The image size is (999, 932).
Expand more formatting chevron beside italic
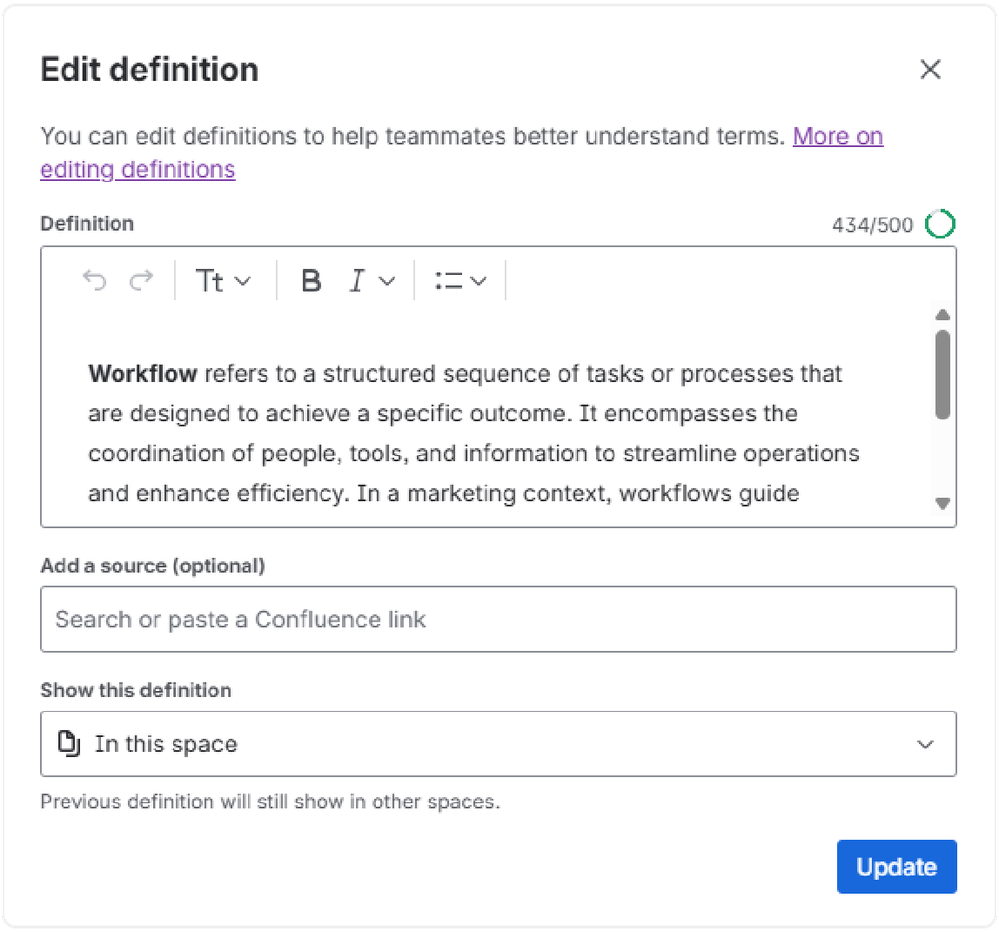pyautogui.click(x=387, y=282)
